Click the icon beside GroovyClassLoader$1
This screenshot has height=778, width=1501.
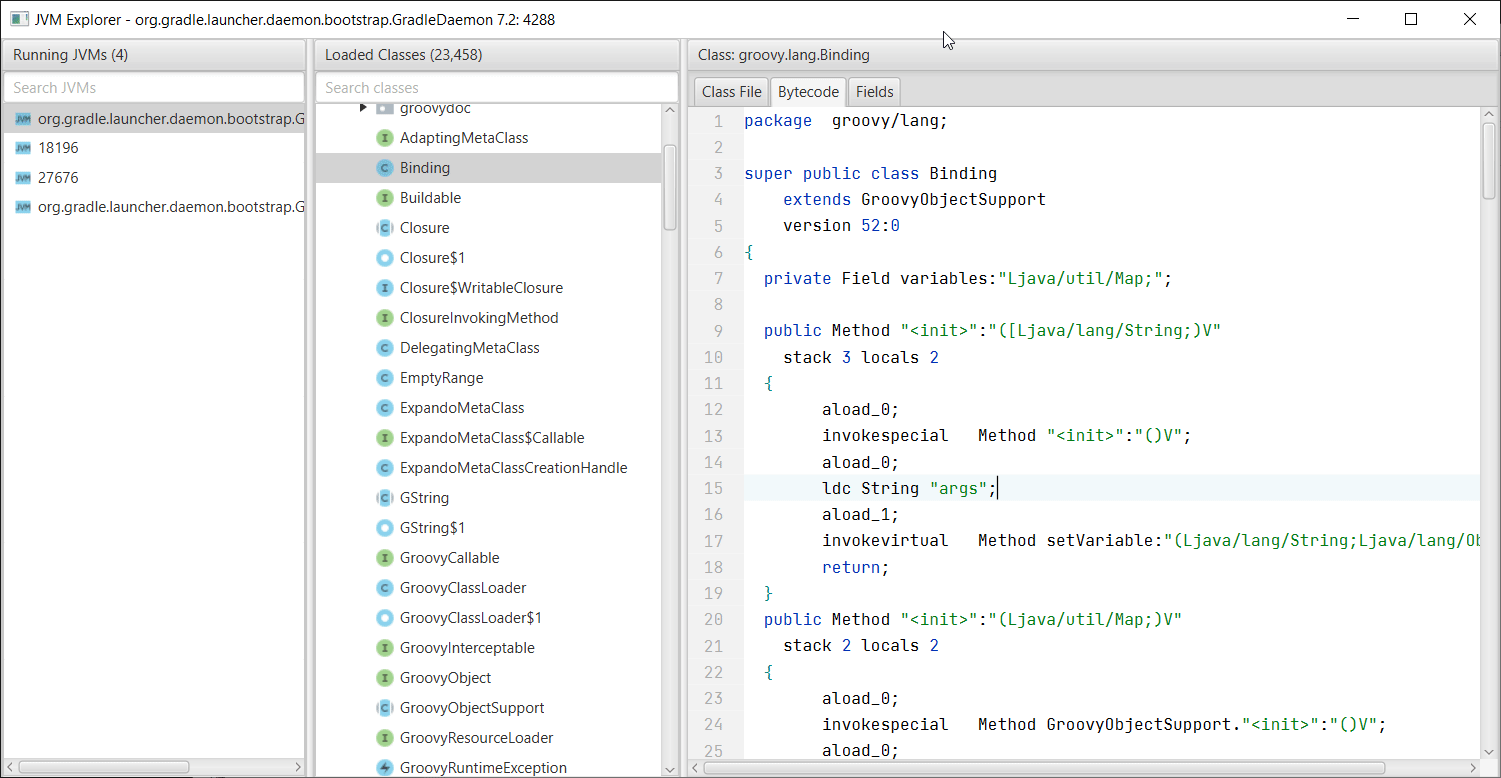[384, 618]
